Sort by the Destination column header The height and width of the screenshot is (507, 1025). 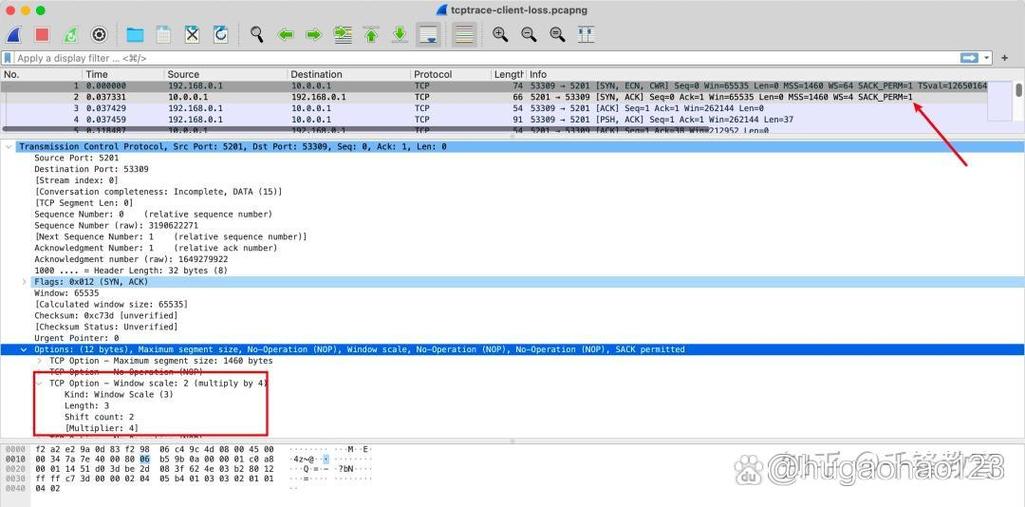[x=349, y=74]
